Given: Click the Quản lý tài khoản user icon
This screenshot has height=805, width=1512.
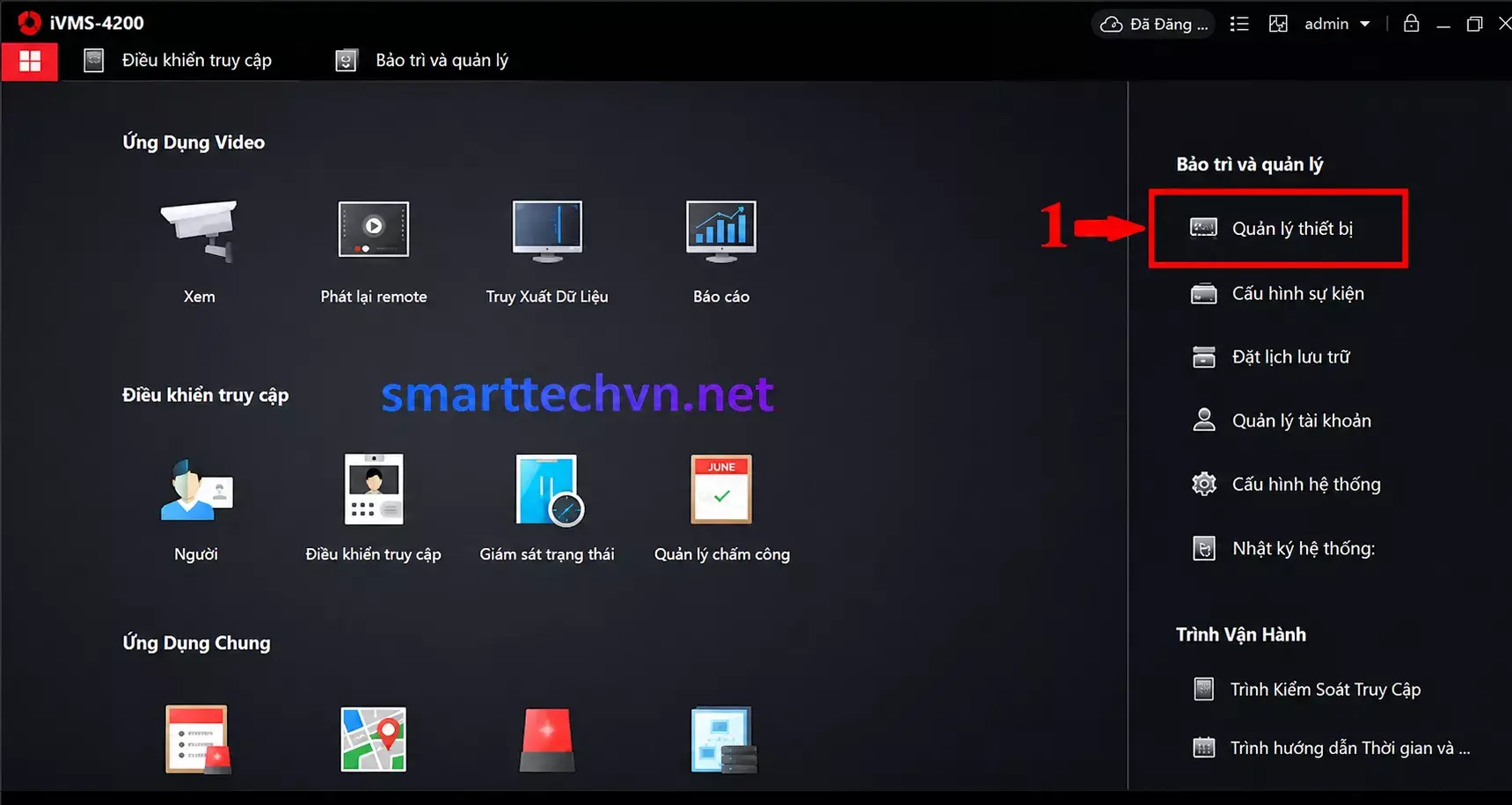Looking at the screenshot, I should click(1203, 421).
